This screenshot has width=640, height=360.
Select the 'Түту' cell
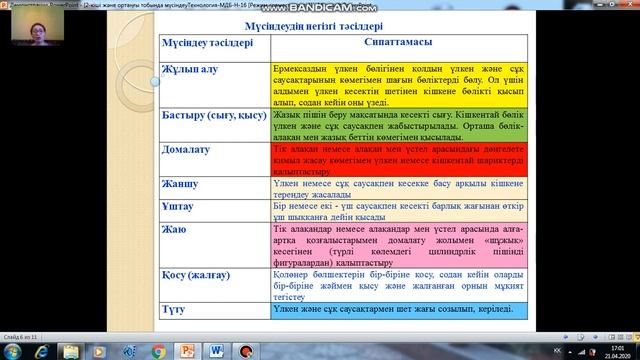(x=215, y=311)
